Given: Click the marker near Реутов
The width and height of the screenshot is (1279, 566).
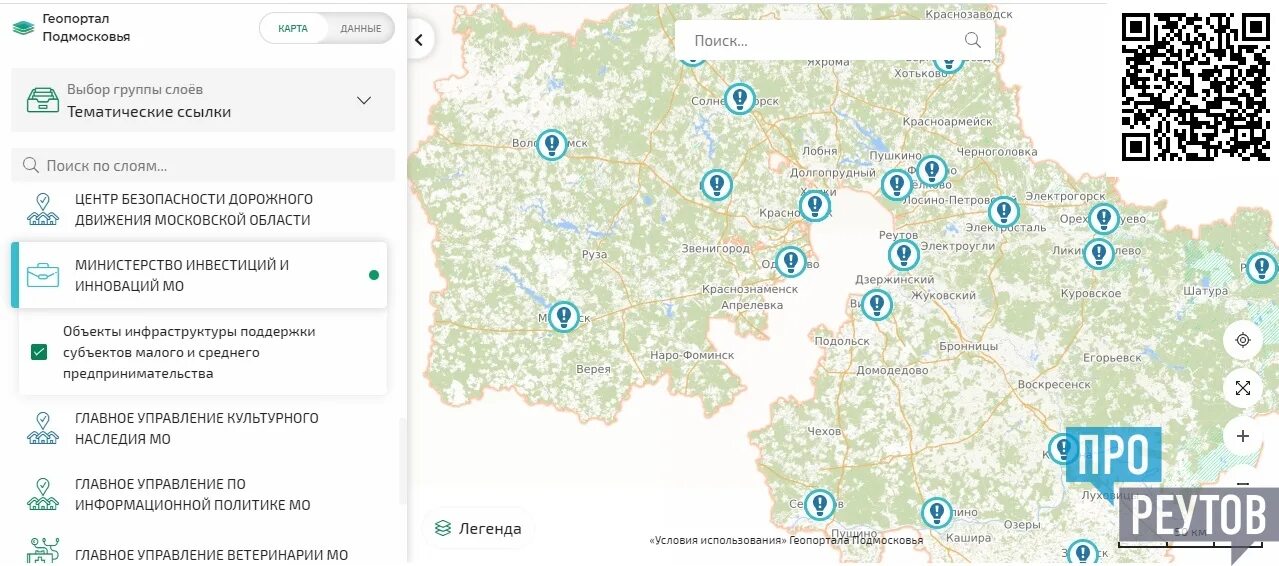Looking at the screenshot, I should point(904,255).
